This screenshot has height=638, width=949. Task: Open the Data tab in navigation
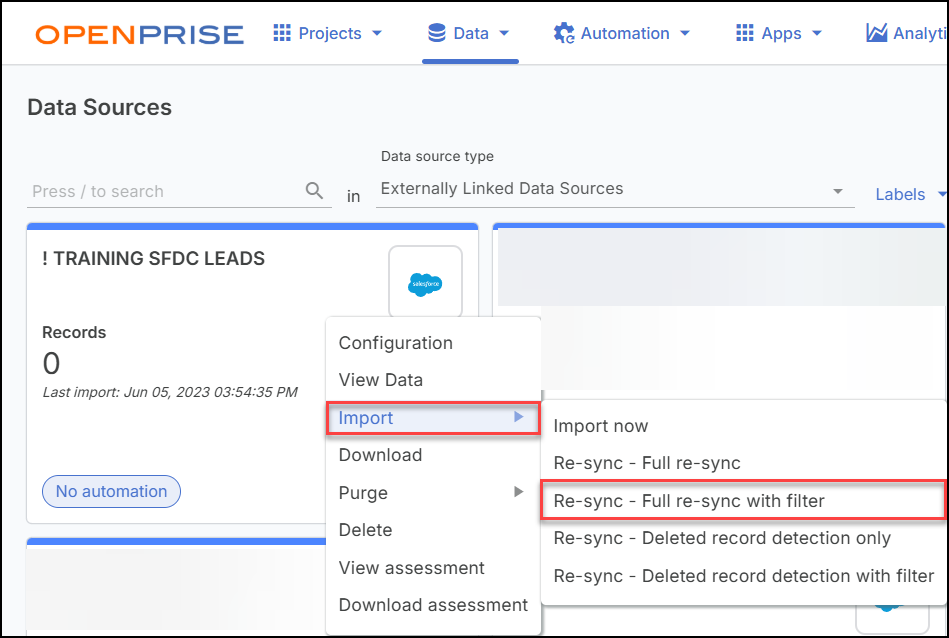[x=470, y=33]
